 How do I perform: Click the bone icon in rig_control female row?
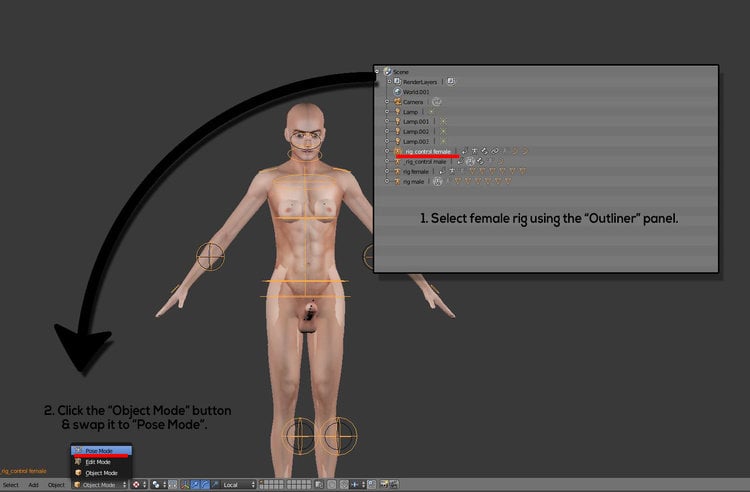(x=484, y=151)
